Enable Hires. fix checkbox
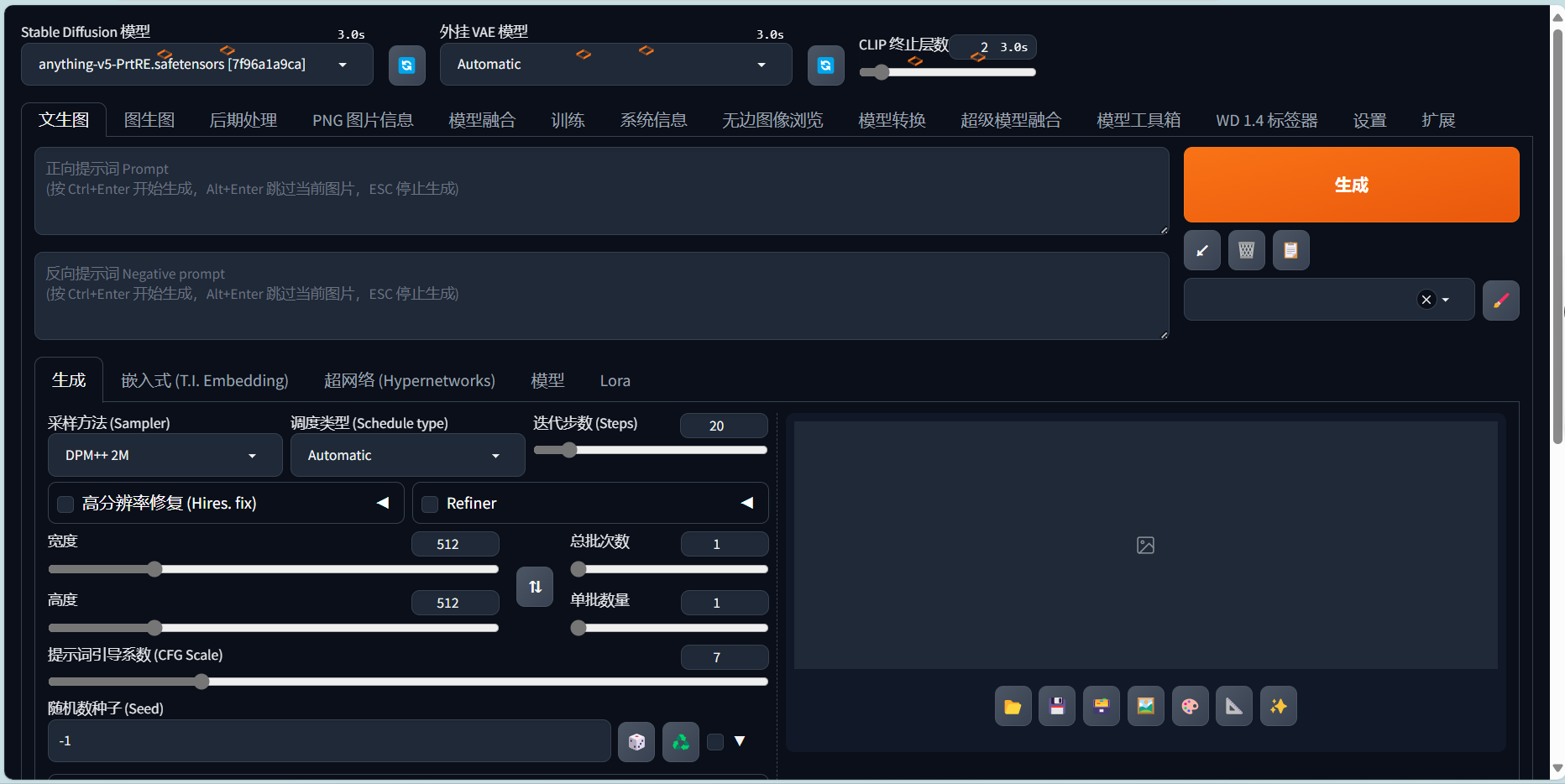 point(65,504)
